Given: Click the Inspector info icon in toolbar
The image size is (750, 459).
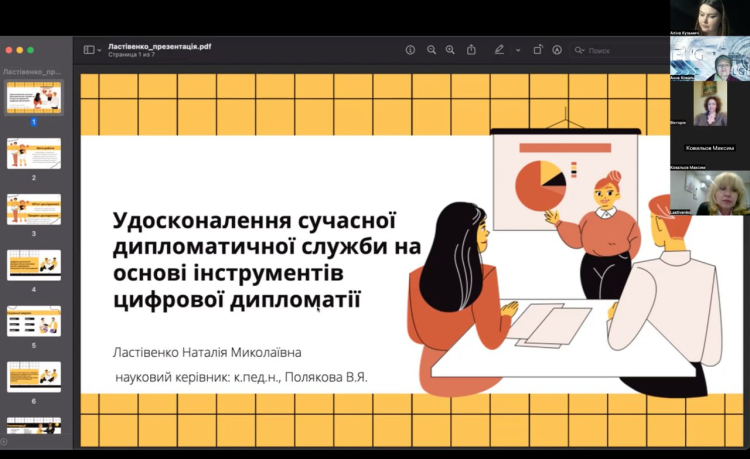Looking at the screenshot, I should click(x=410, y=50).
